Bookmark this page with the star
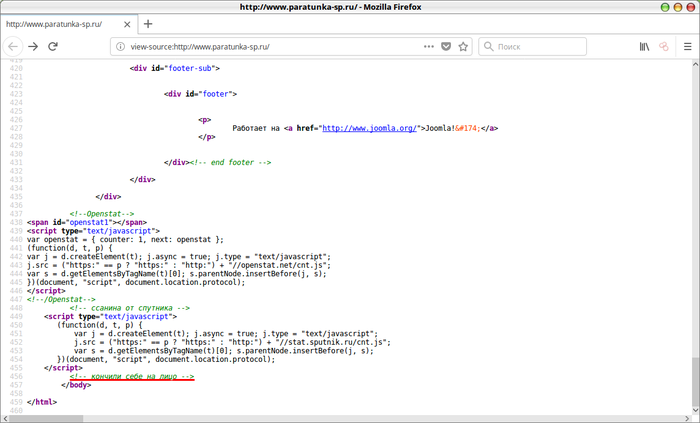 (x=463, y=46)
